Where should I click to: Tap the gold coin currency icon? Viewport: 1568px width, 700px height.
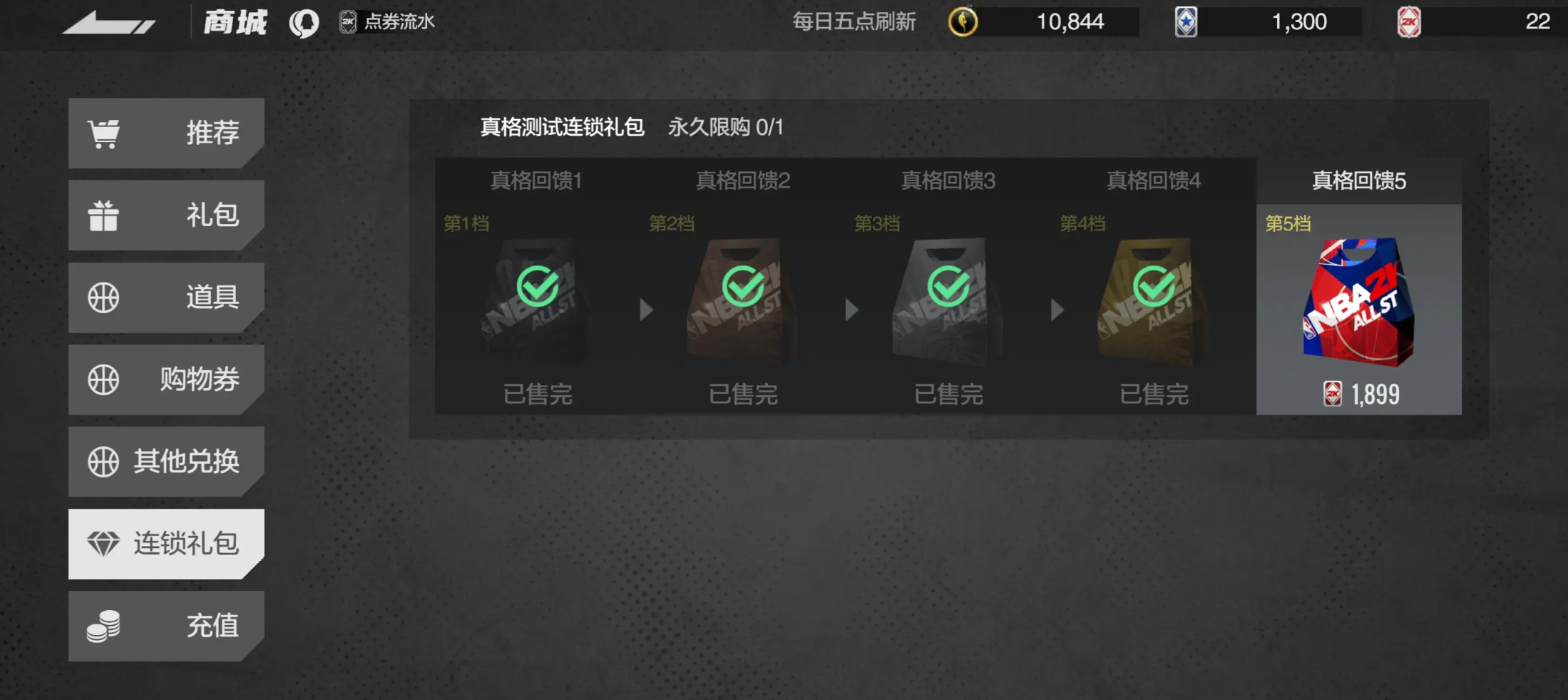click(x=963, y=22)
